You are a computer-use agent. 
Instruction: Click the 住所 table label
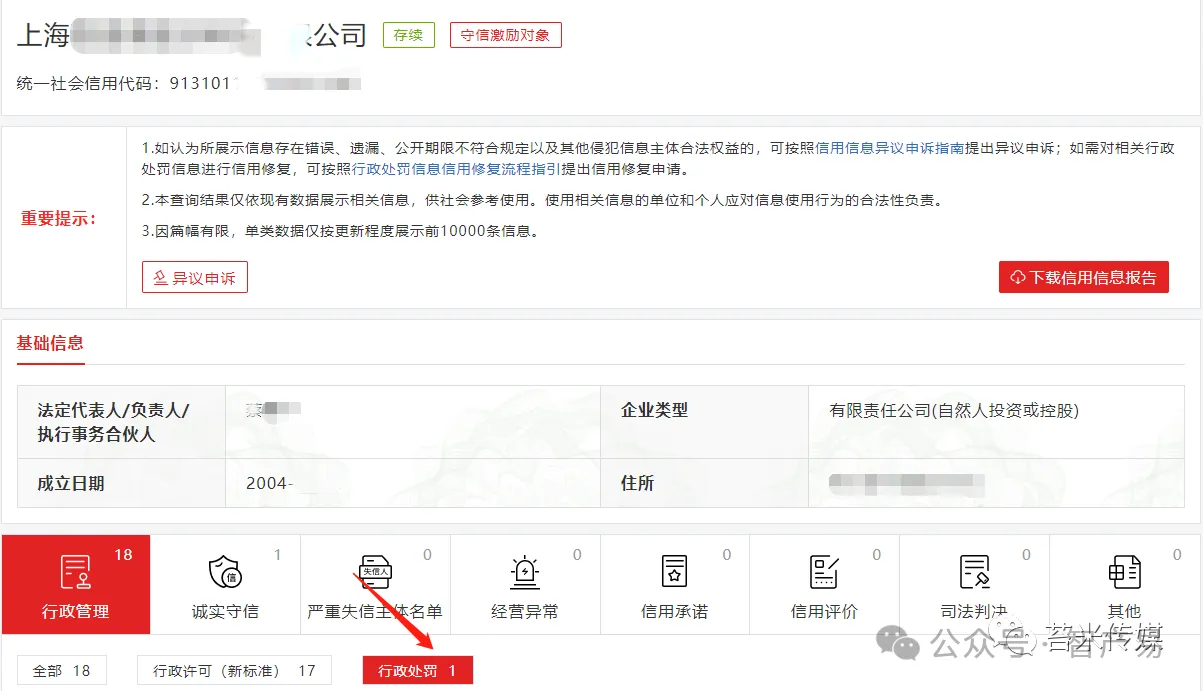pos(637,483)
